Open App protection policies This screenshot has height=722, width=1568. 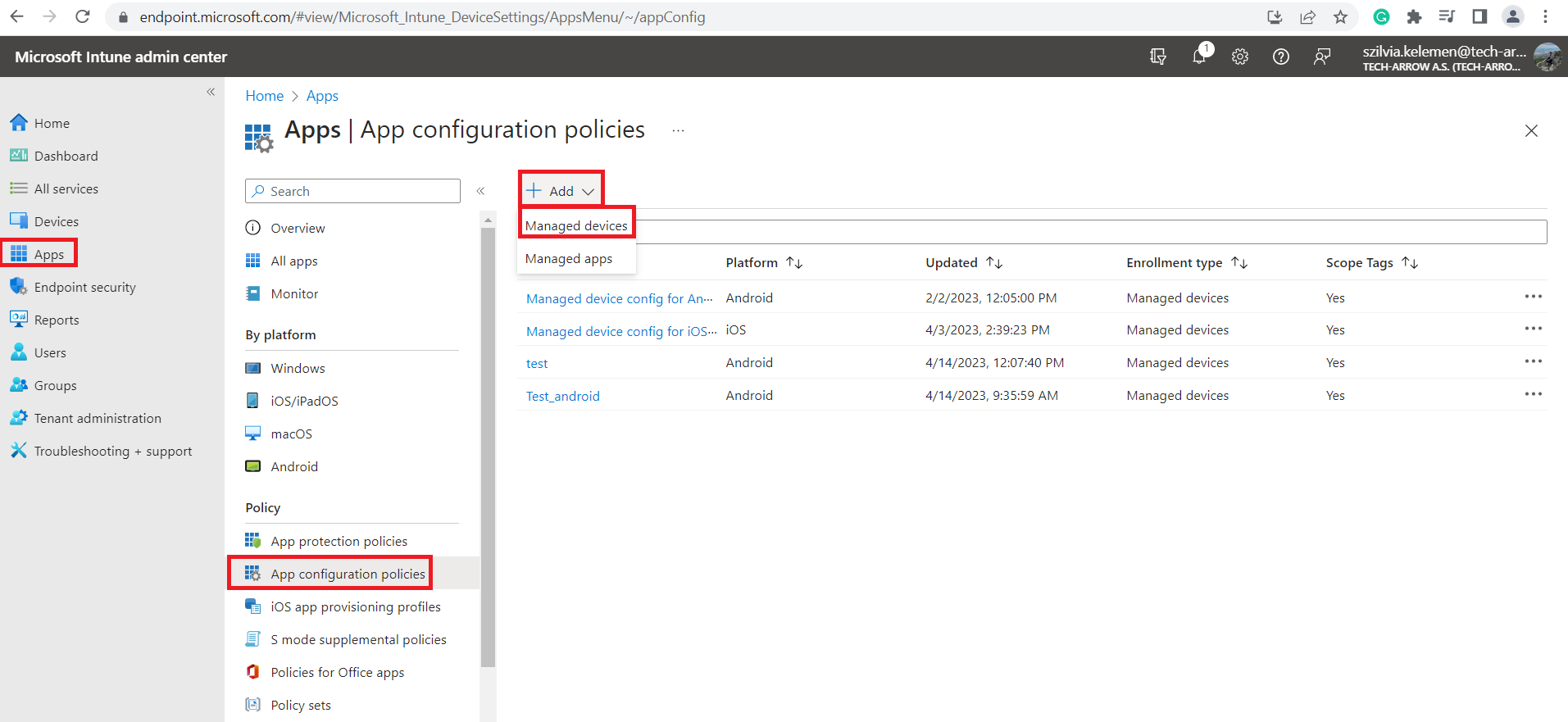pyautogui.click(x=339, y=542)
